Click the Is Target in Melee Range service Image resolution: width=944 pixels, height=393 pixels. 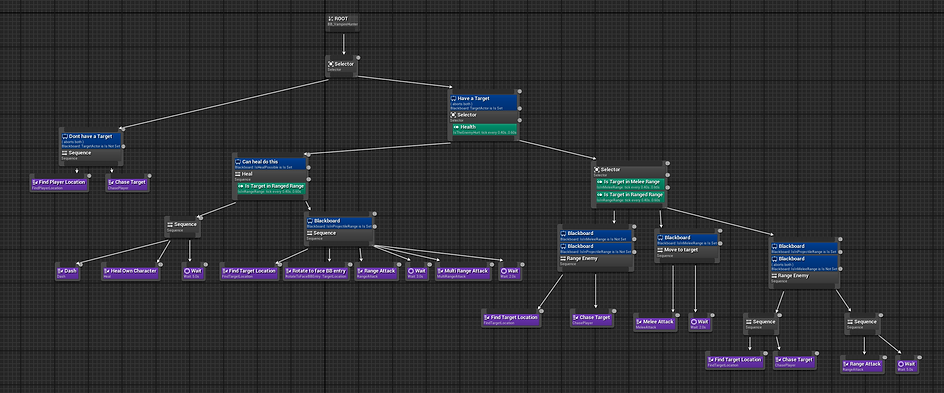629,184
